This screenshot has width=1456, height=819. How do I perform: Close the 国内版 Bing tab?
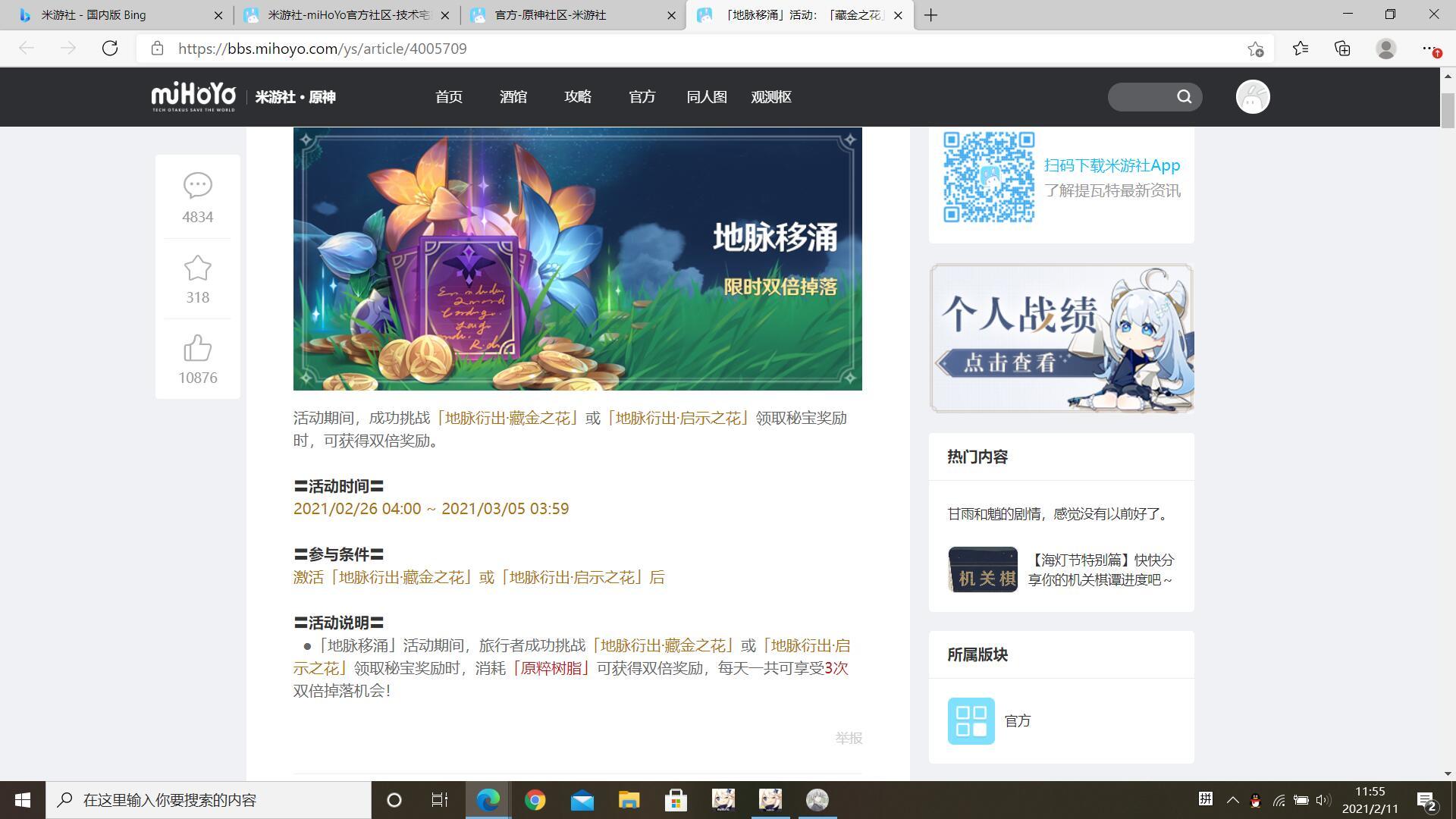(218, 15)
